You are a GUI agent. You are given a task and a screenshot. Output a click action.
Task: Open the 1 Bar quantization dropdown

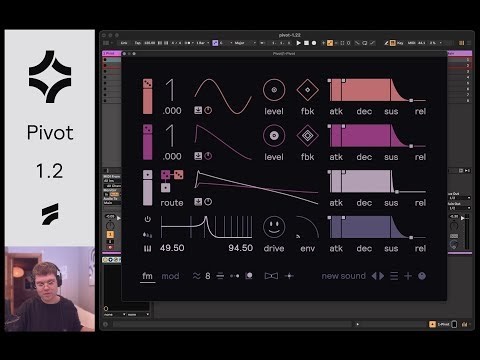click(x=203, y=43)
